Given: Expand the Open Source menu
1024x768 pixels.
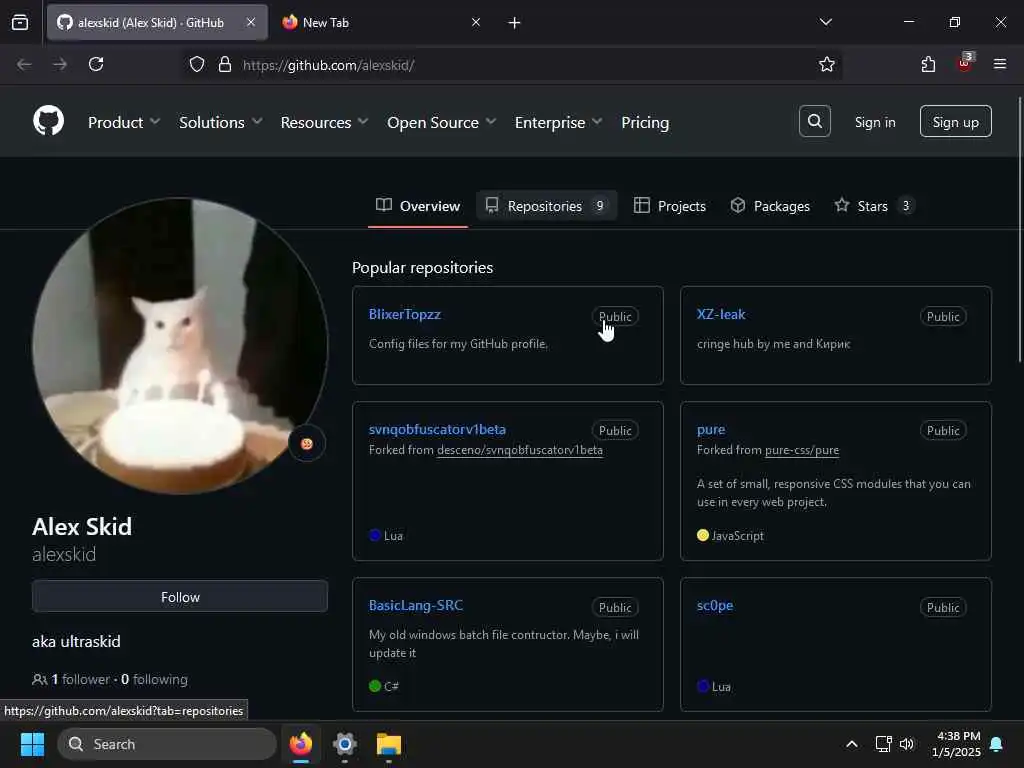Looking at the screenshot, I should [x=441, y=122].
